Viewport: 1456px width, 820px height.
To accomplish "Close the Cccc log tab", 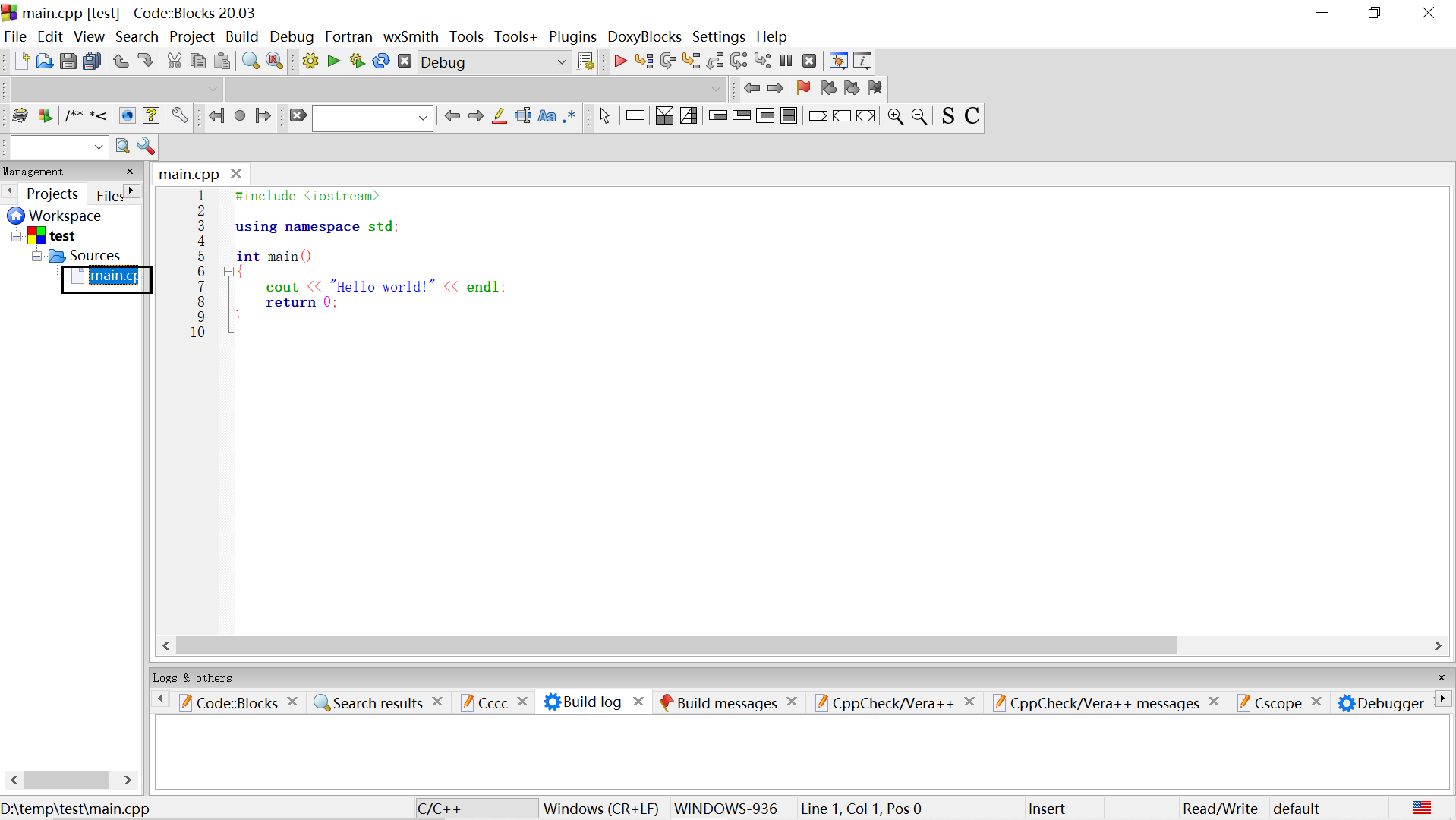I will (x=522, y=702).
